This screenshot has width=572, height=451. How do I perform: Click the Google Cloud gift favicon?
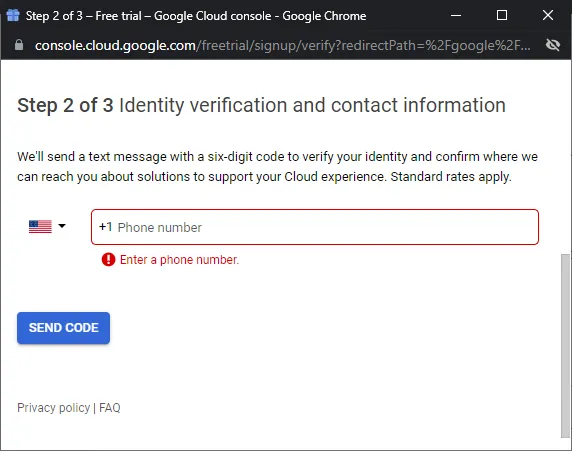[x=13, y=15]
